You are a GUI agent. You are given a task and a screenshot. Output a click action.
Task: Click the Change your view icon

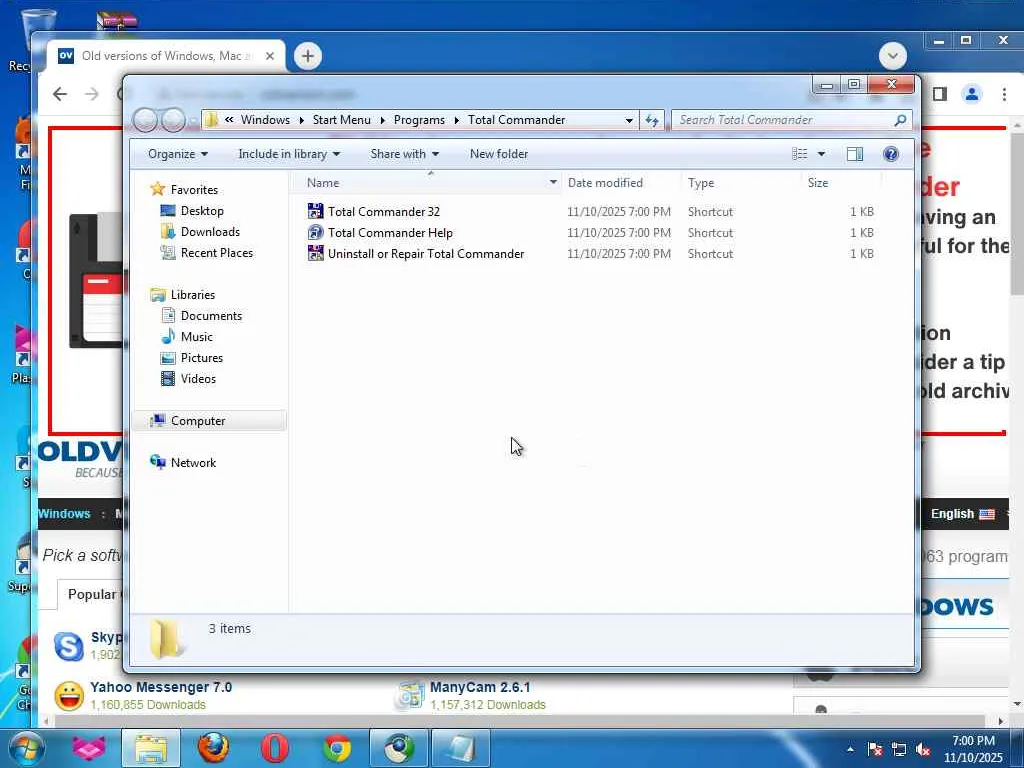click(x=799, y=154)
